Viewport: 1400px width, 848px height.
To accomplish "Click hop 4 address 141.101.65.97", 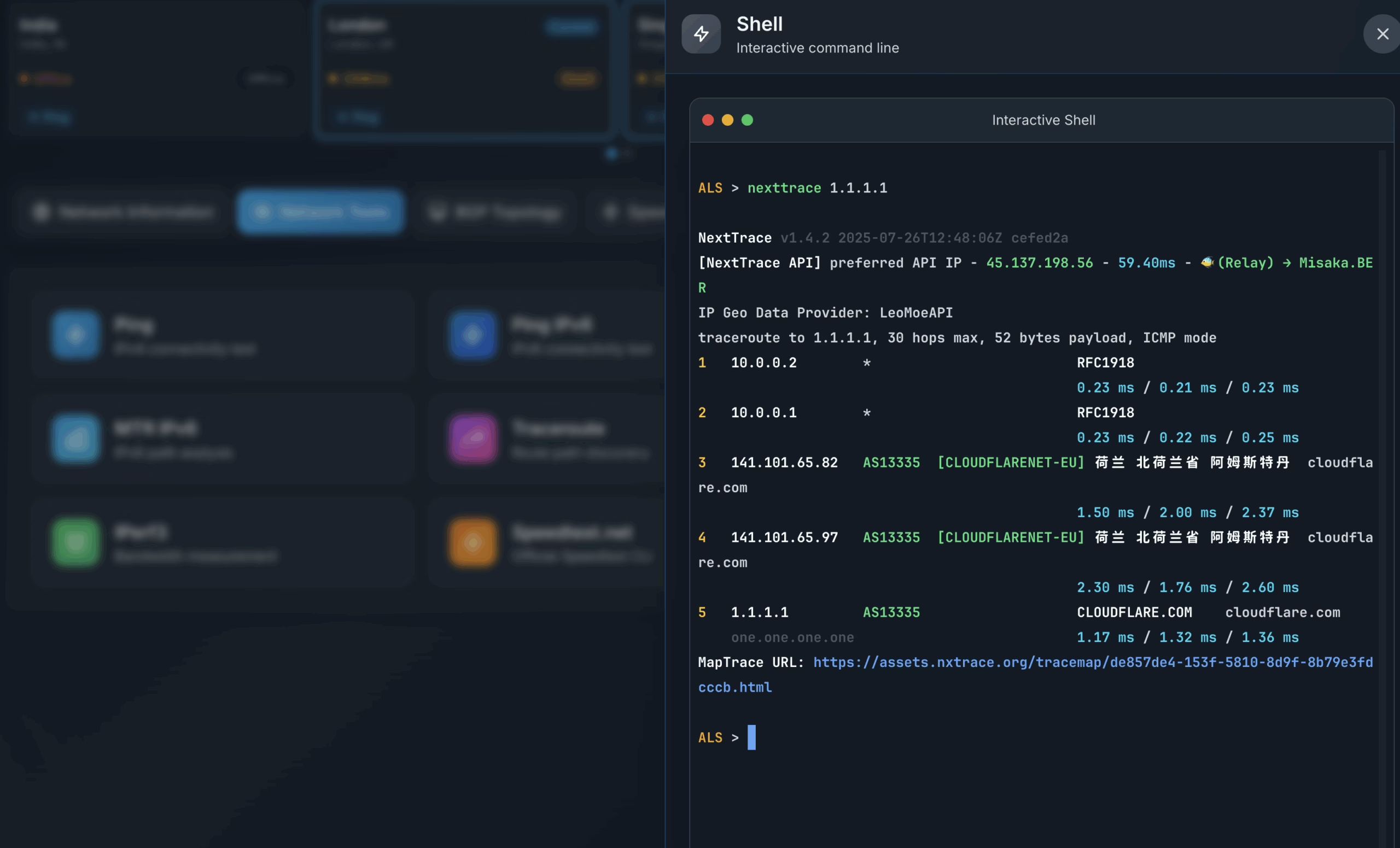I will [784, 538].
